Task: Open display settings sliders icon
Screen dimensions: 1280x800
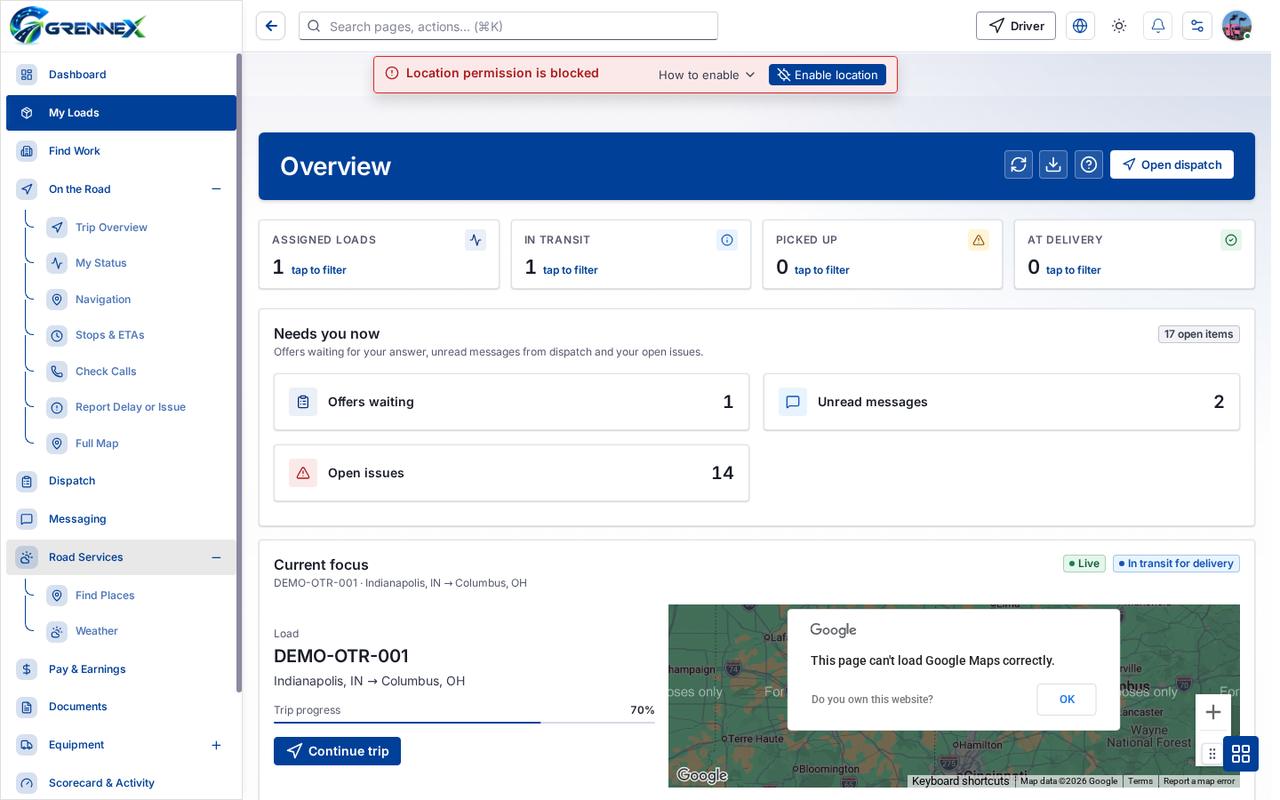Action: (x=1197, y=26)
